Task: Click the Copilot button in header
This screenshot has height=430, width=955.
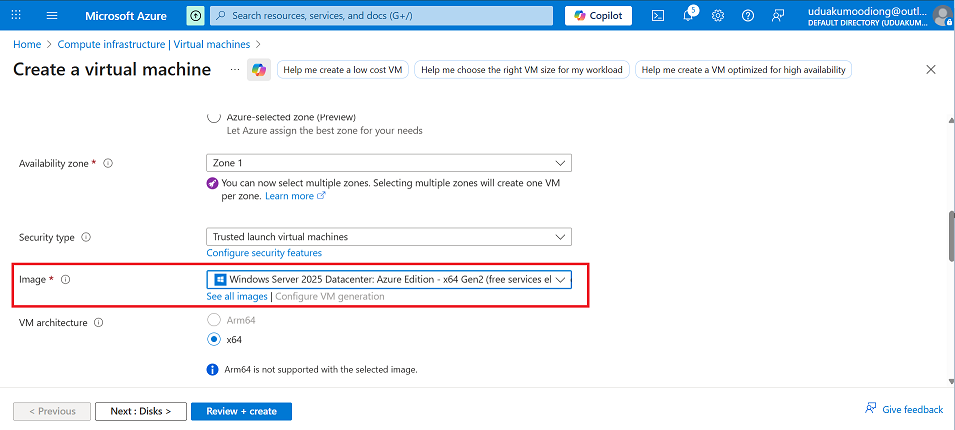Action: (x=598, y=16)
